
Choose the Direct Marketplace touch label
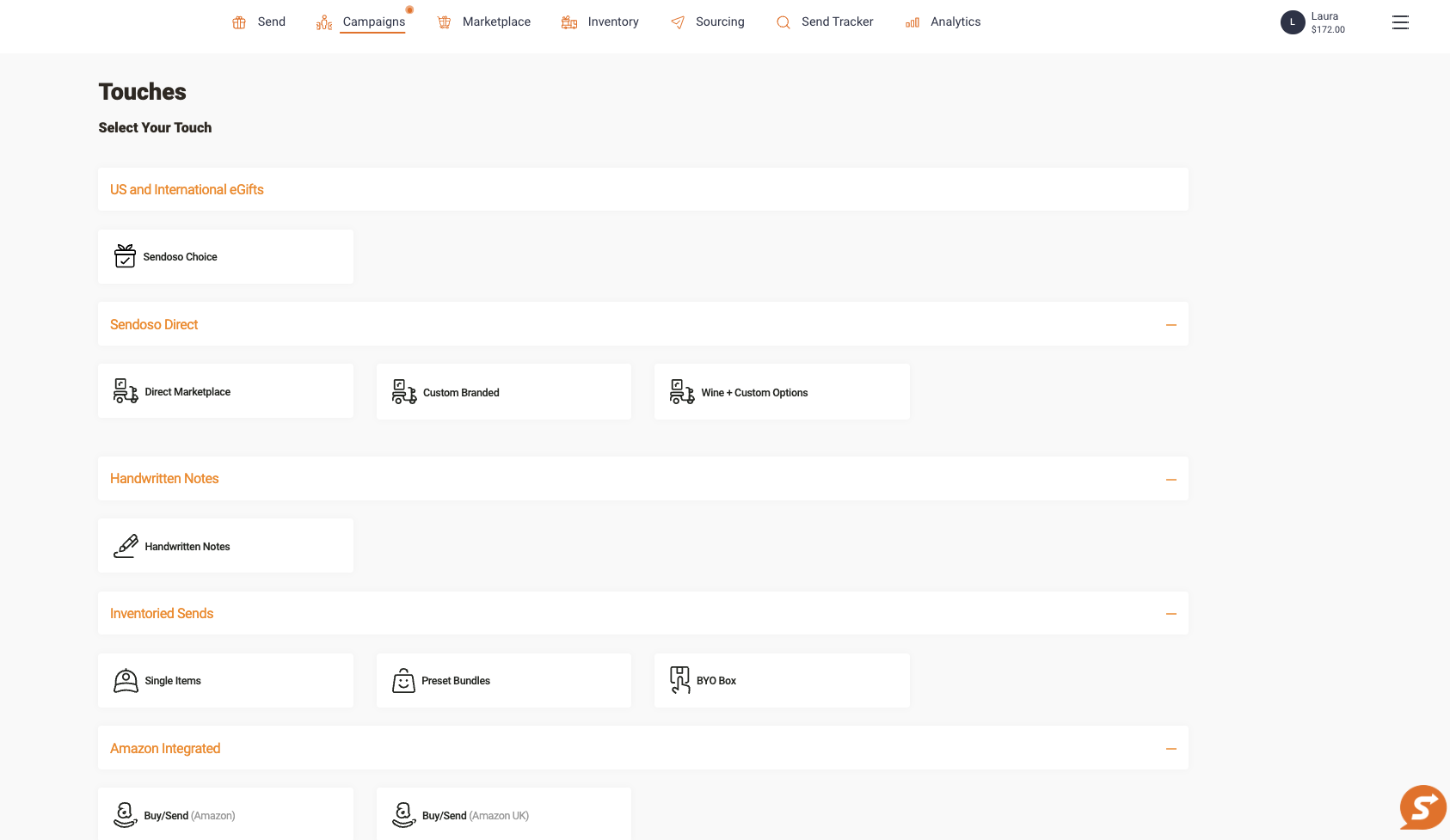click(187, 391)
